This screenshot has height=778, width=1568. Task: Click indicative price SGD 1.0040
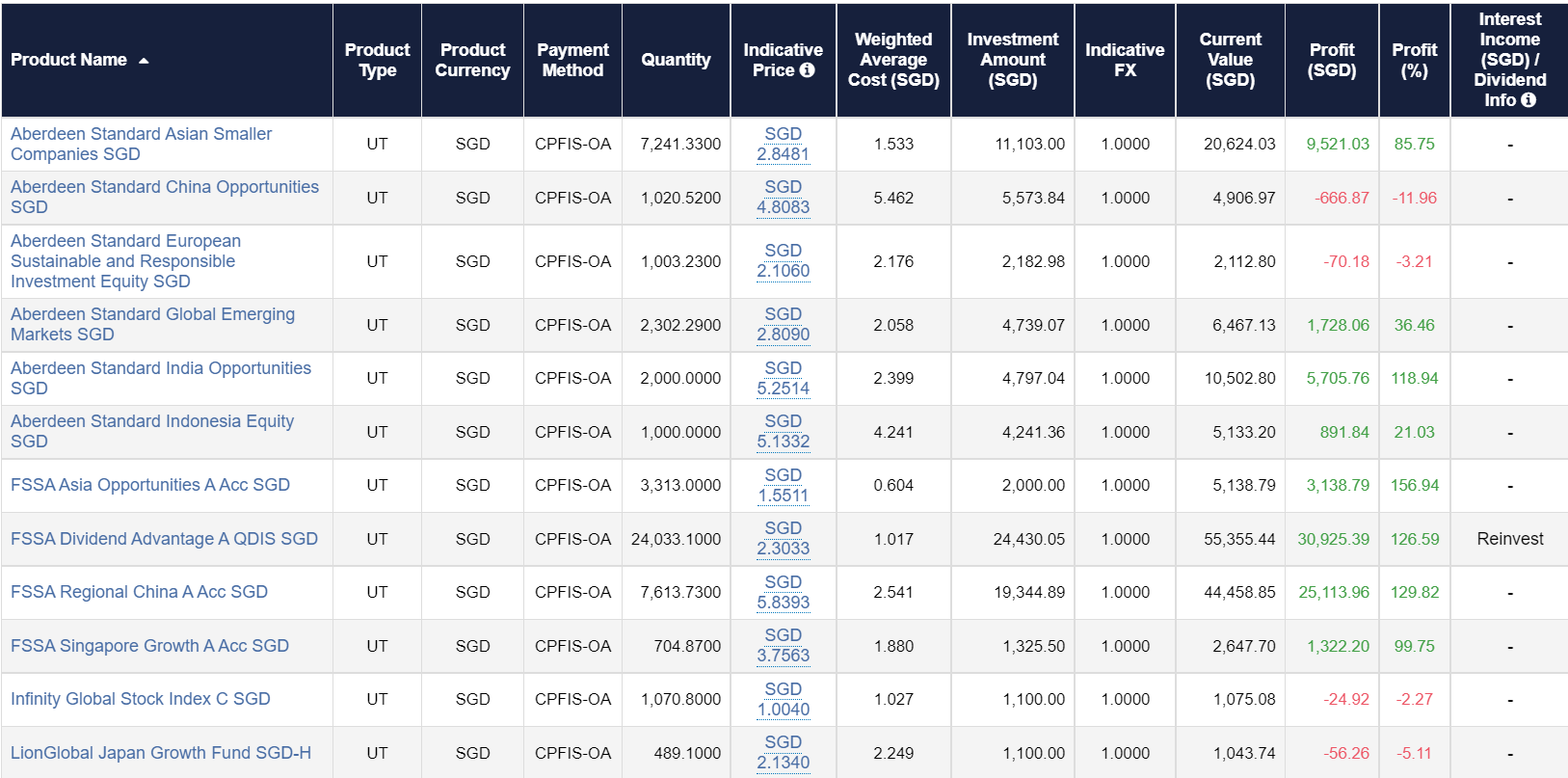tap(783, 699)
